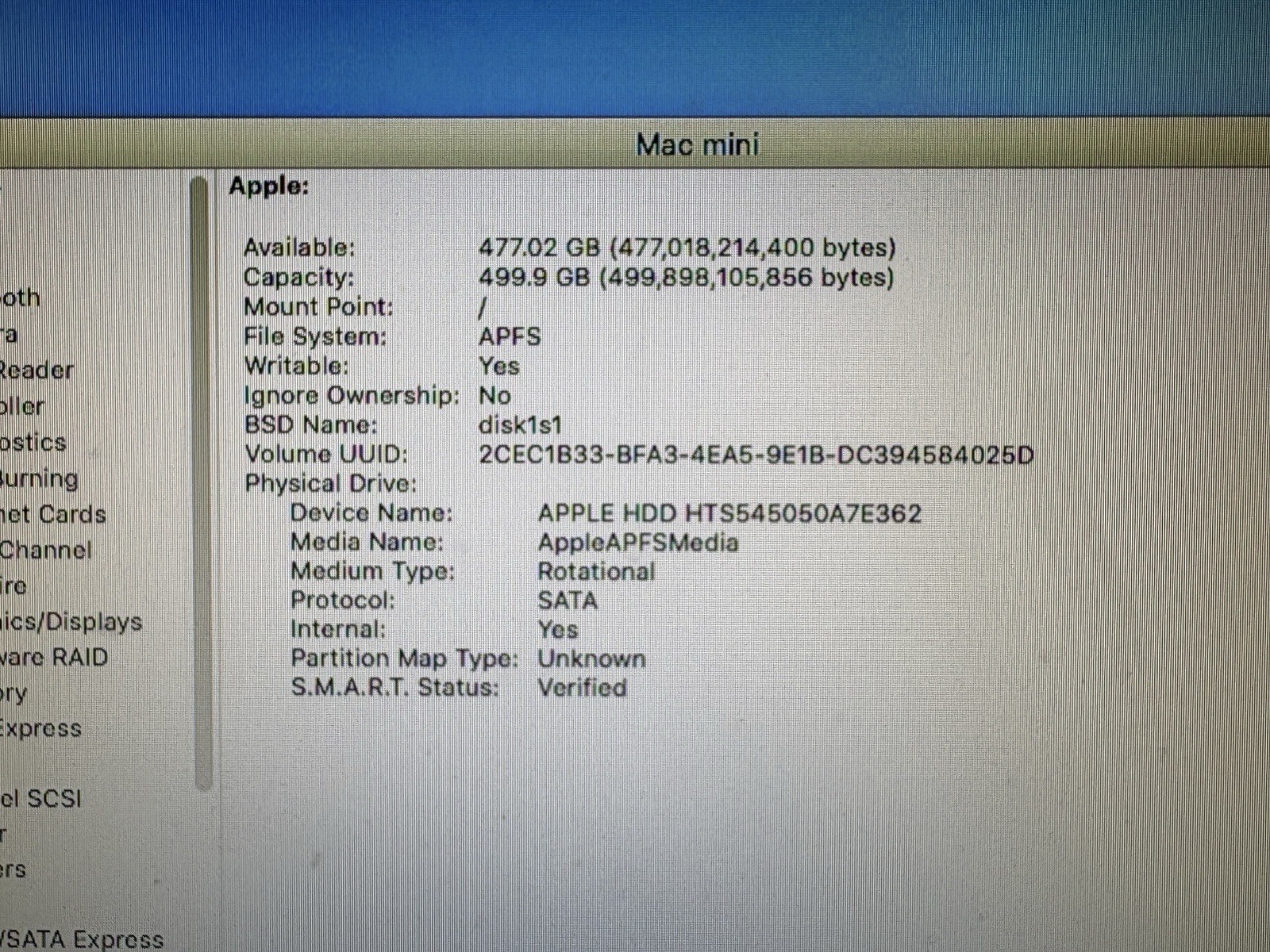Select Fibre Channel in the sidebar
Image resolution: width=1270 pixels, height=952 pixels.
coord(45,550)
